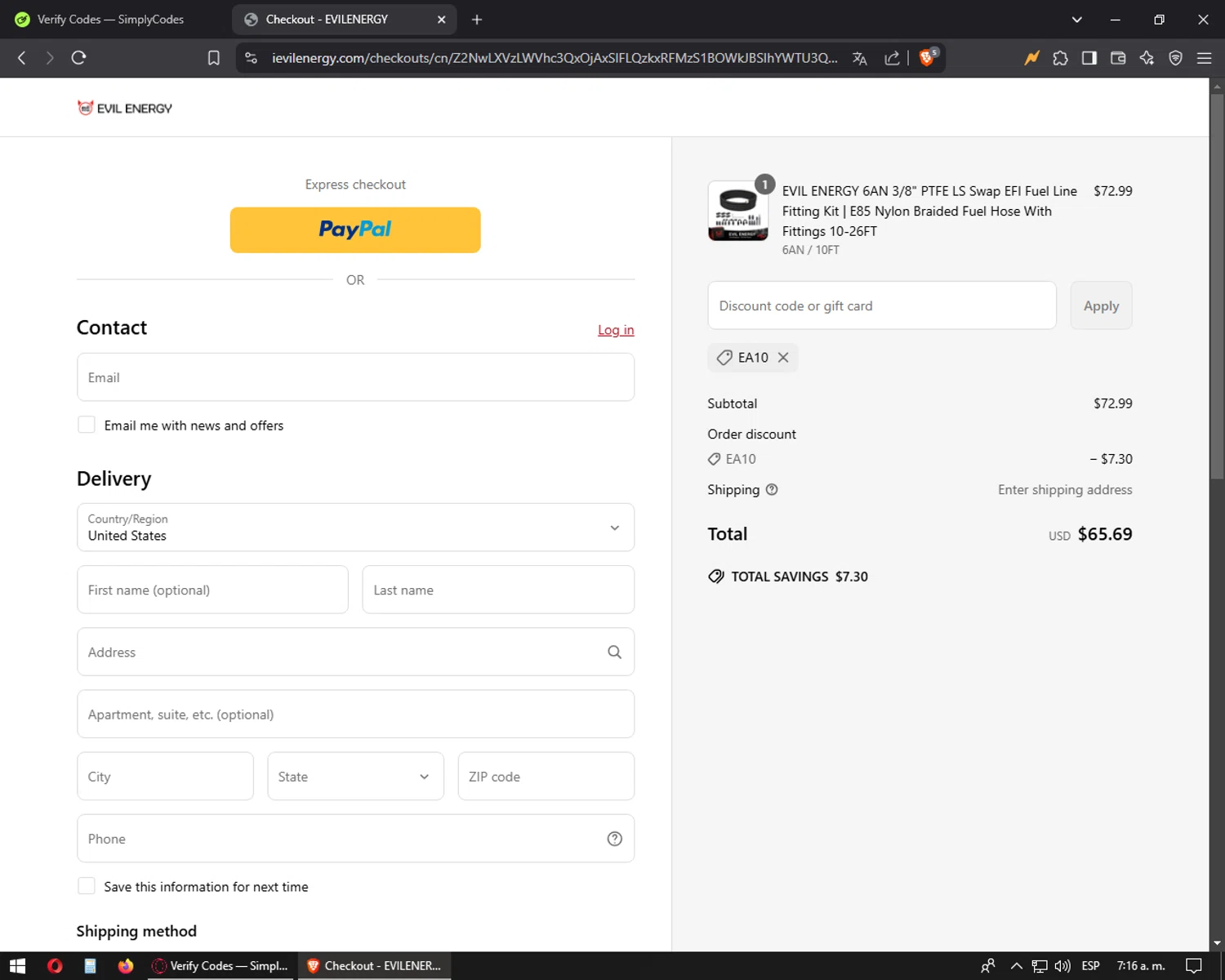Open the notepad app in taskbar
The width and height of the screenshot is (1225, 980).
pyautogui.click(x=90, y=966)
